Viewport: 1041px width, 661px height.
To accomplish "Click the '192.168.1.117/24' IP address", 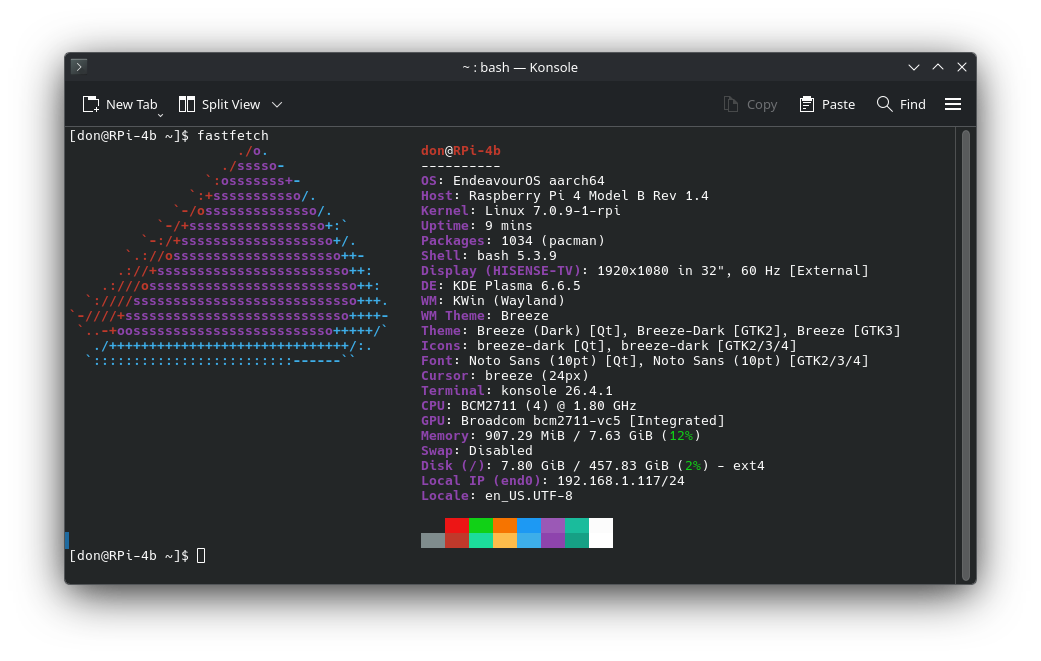I will (621, 480).
